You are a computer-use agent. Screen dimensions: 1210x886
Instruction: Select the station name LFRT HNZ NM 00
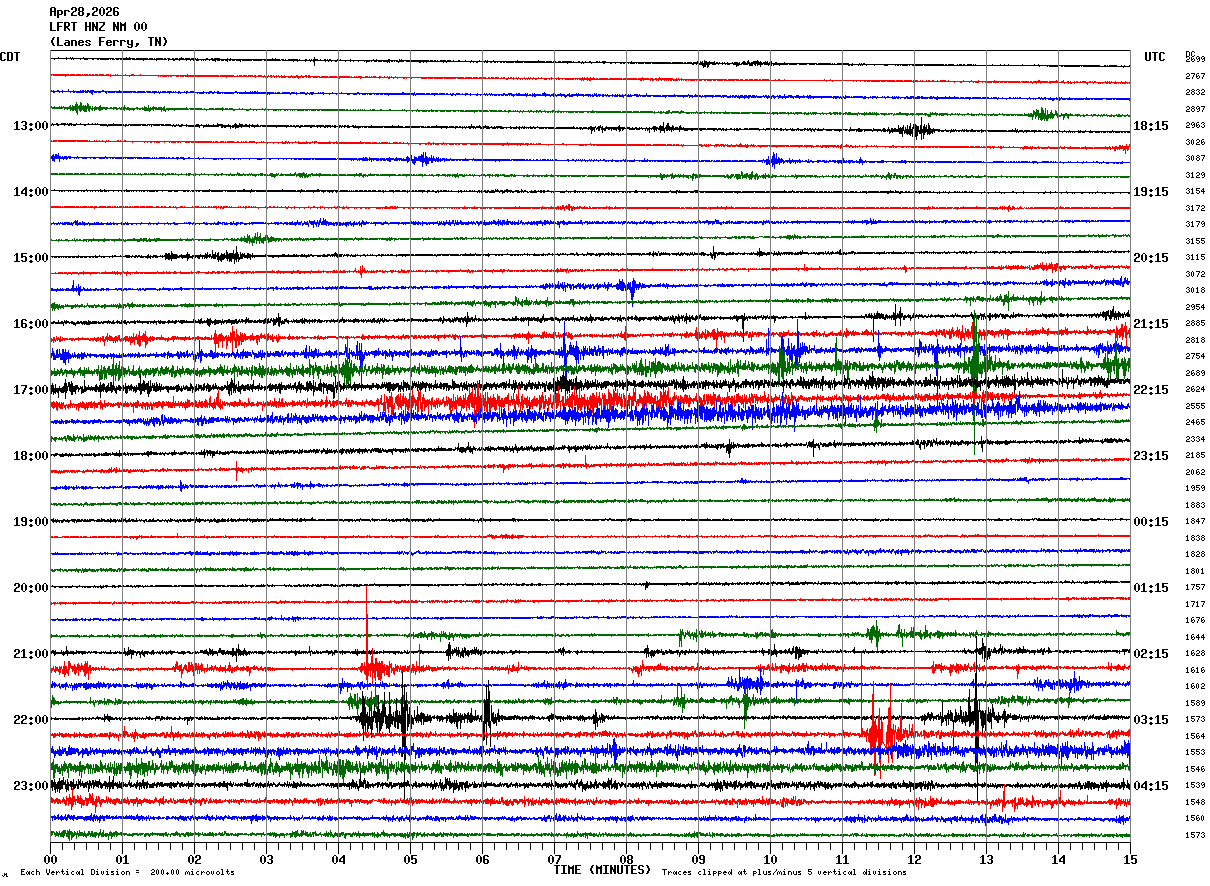pyautogui.click(x=98, y=27)
